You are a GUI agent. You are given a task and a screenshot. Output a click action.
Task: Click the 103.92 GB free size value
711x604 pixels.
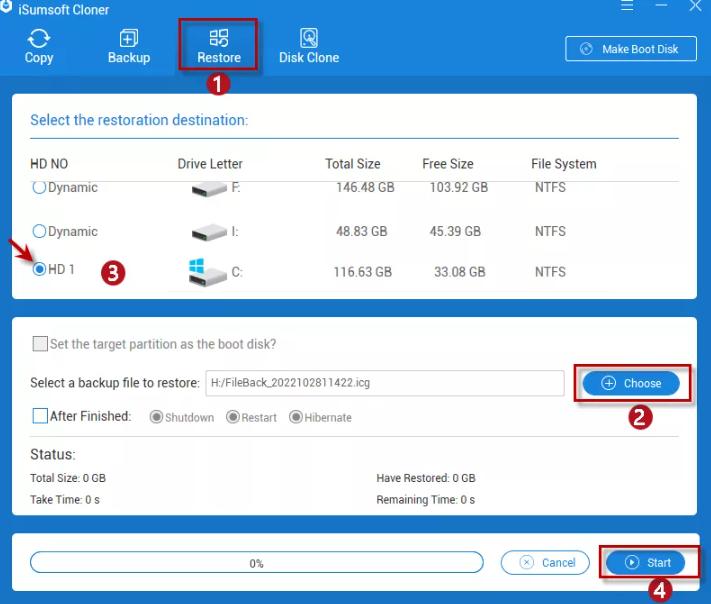(459, 187)
